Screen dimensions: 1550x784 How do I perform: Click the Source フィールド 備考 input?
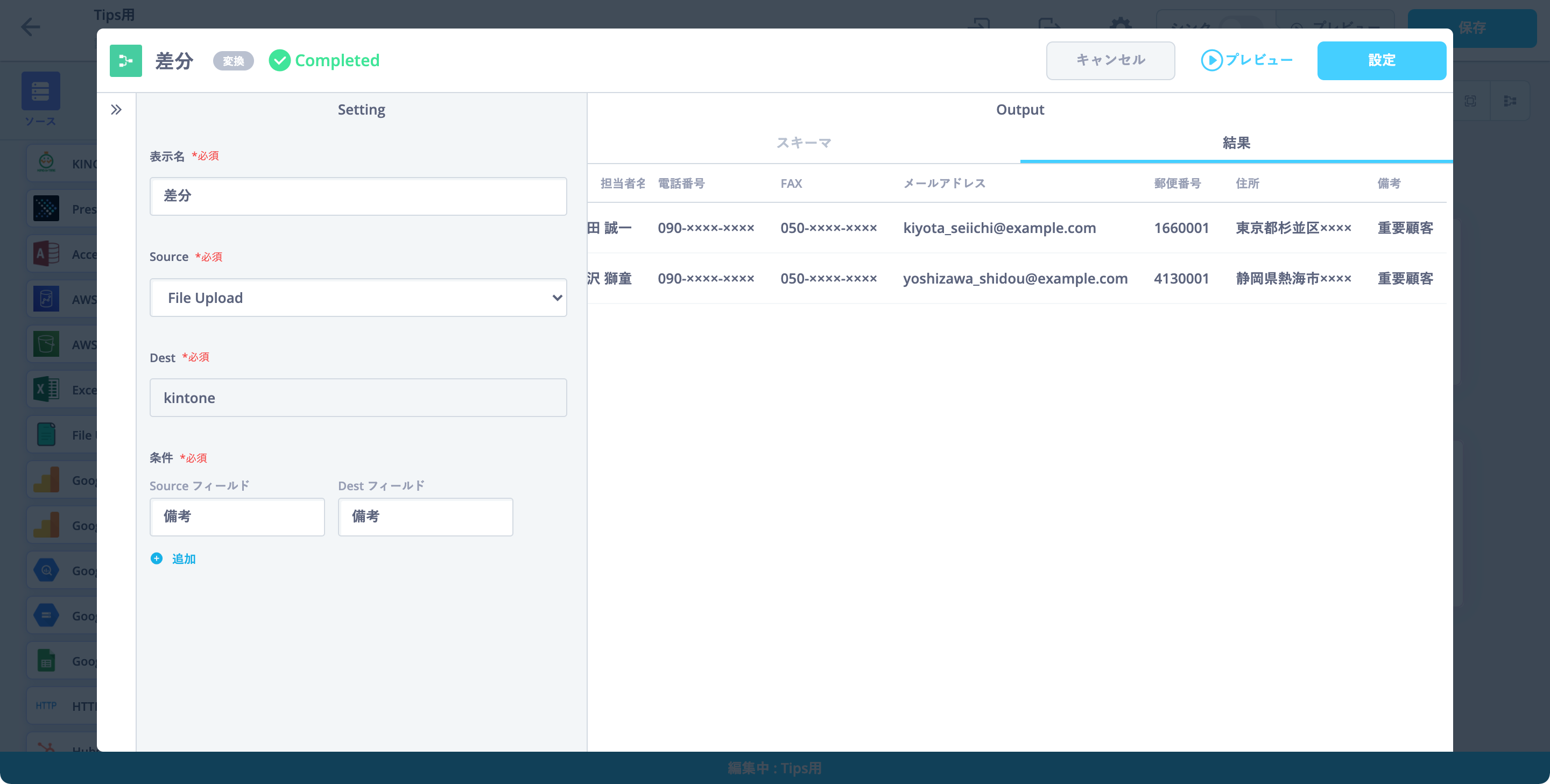coord(237,517)
